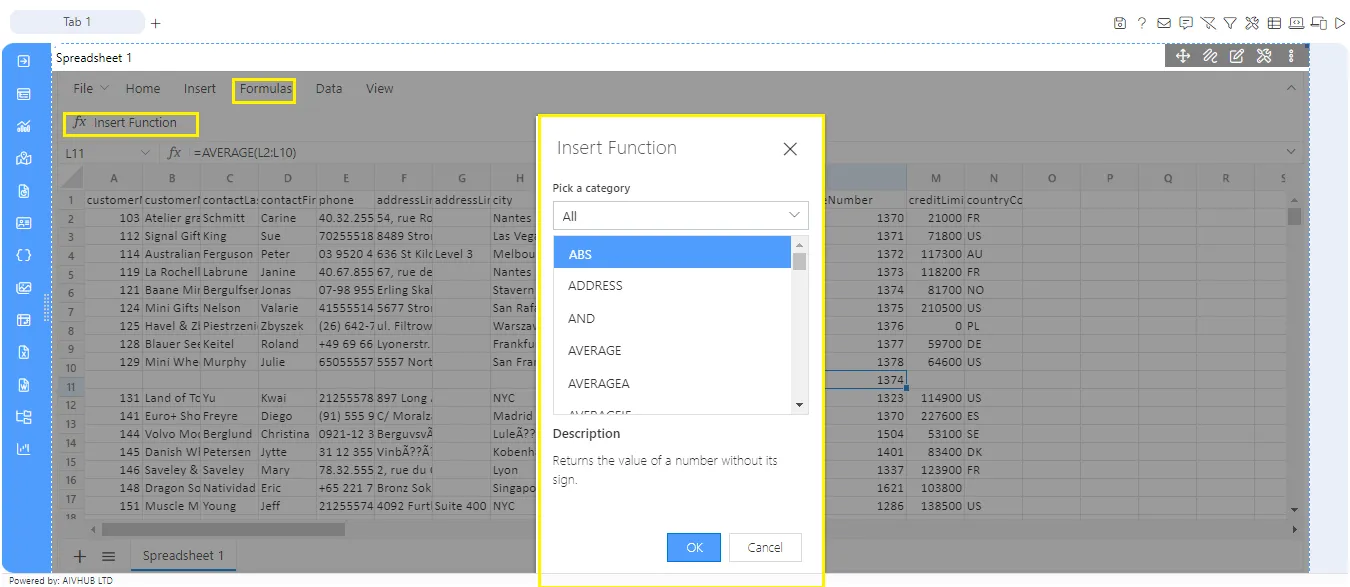Click the first sidebar arrow-box icon

coord(24,61)
